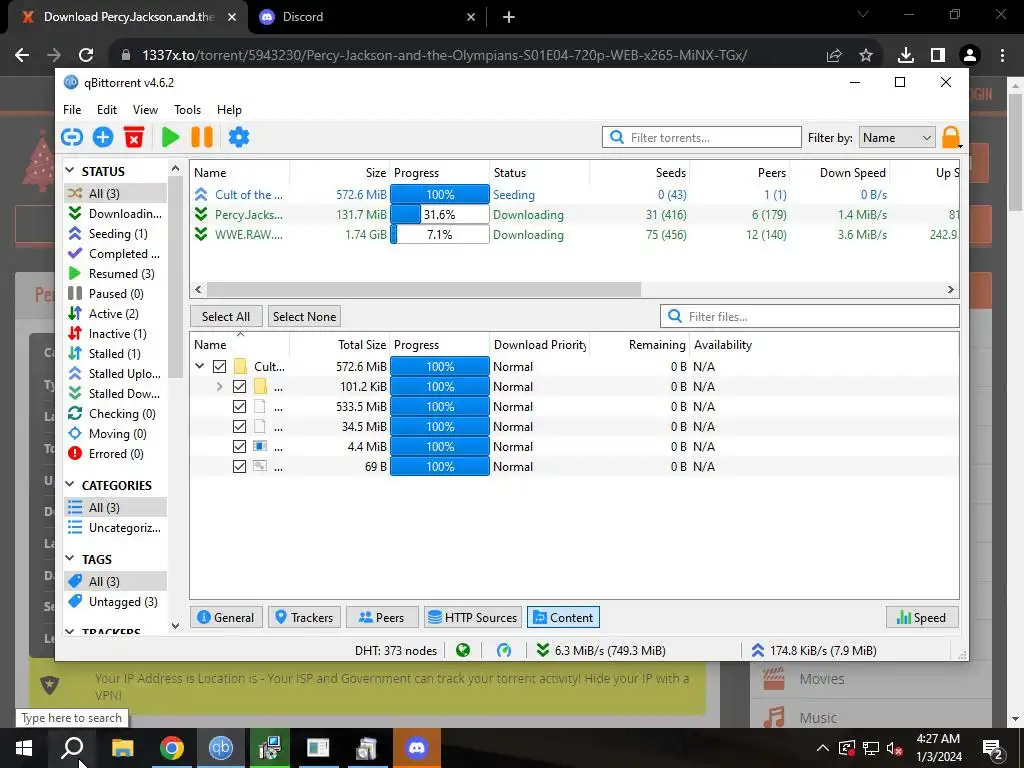The height and width of the screenshot is (768, 1024).
Task: Select the Completed status filter
Action: (116, 253)
